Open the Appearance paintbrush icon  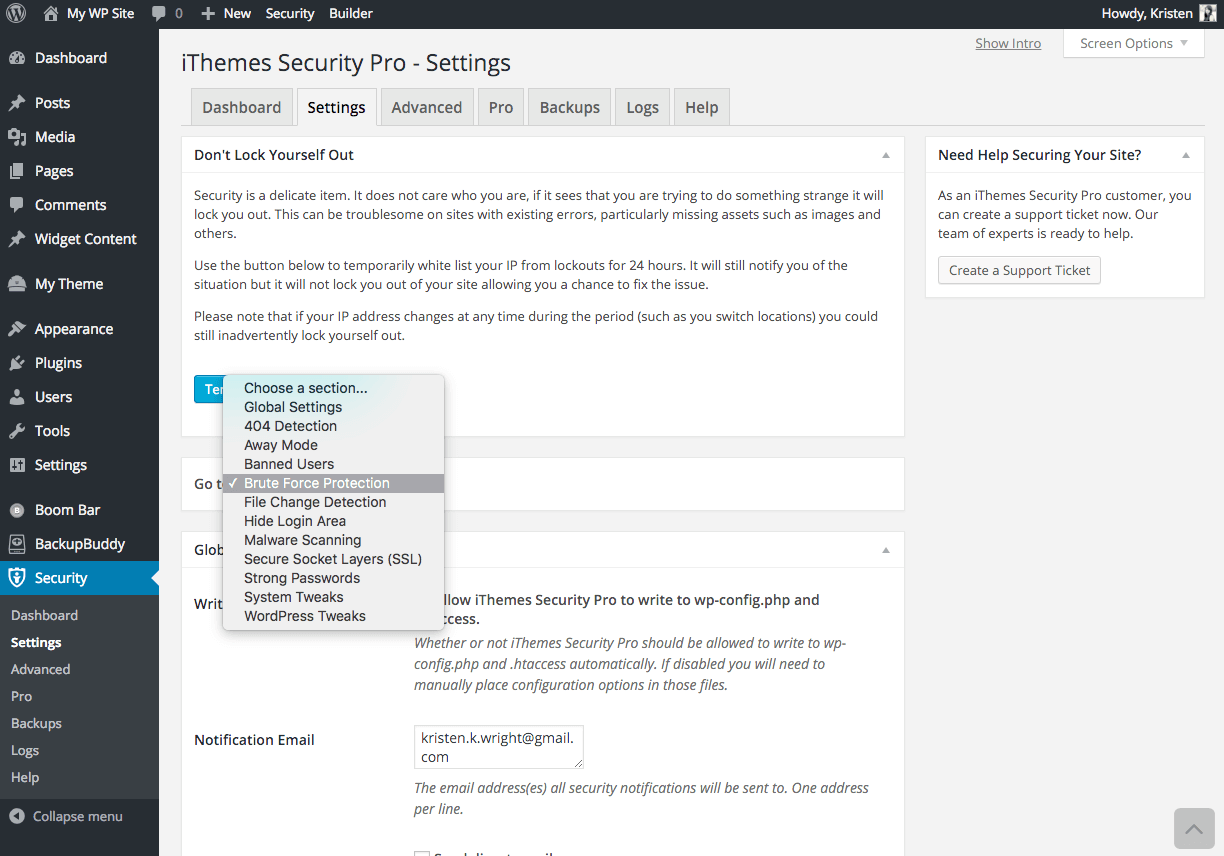click(17, 329)
